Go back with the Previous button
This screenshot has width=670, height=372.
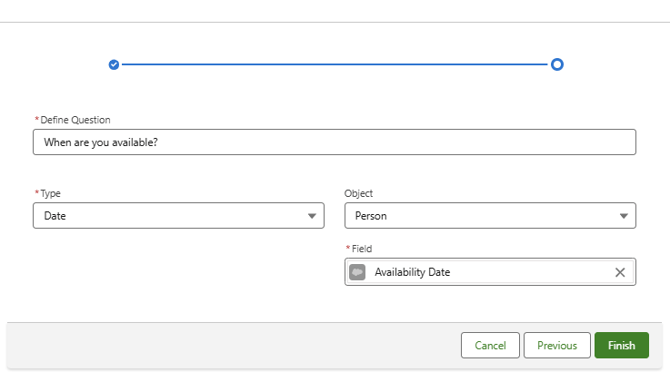click(557, 345)
